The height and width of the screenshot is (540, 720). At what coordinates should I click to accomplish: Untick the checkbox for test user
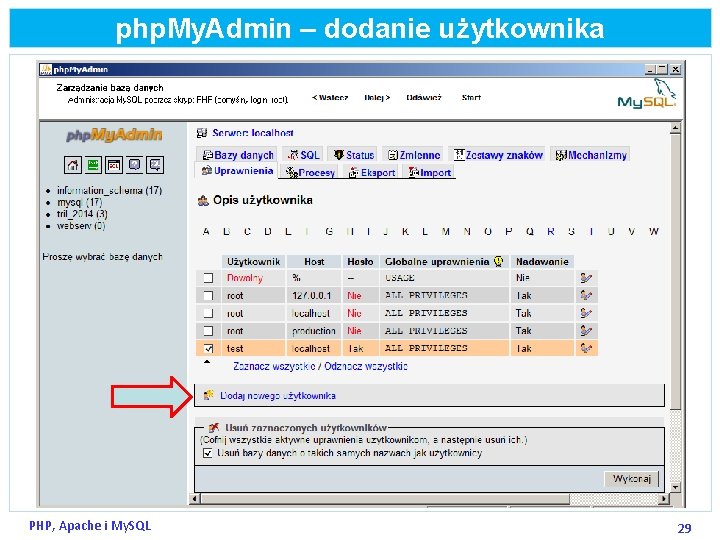coord(208,349)
